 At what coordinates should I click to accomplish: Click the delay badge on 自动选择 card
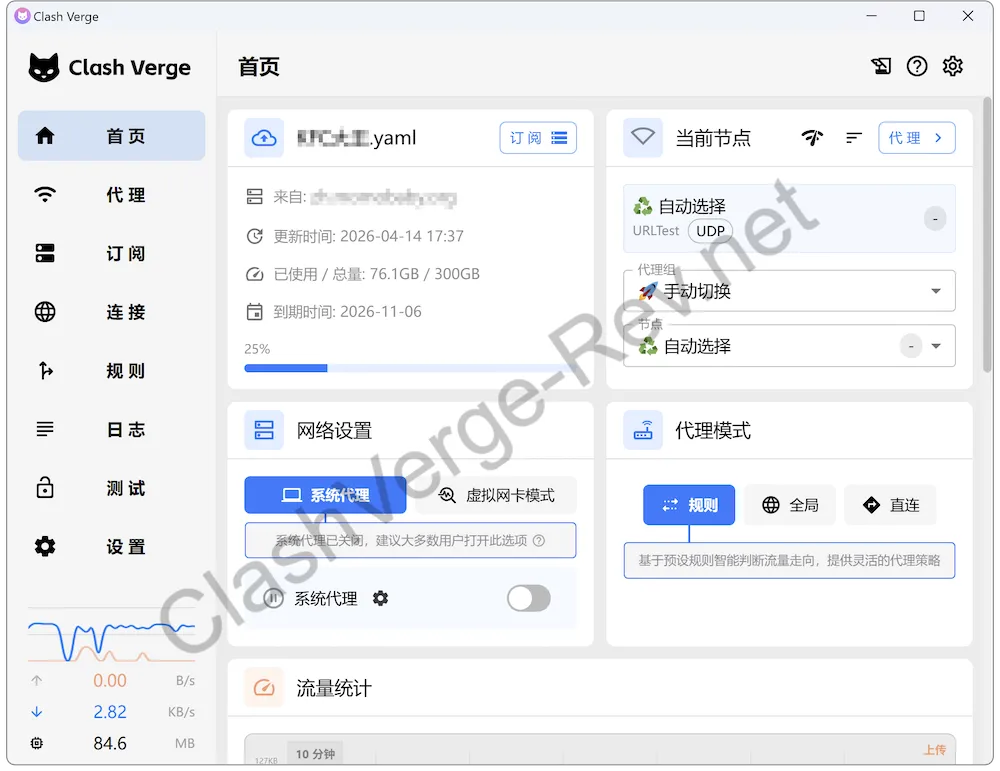click(x=935, y=219)
